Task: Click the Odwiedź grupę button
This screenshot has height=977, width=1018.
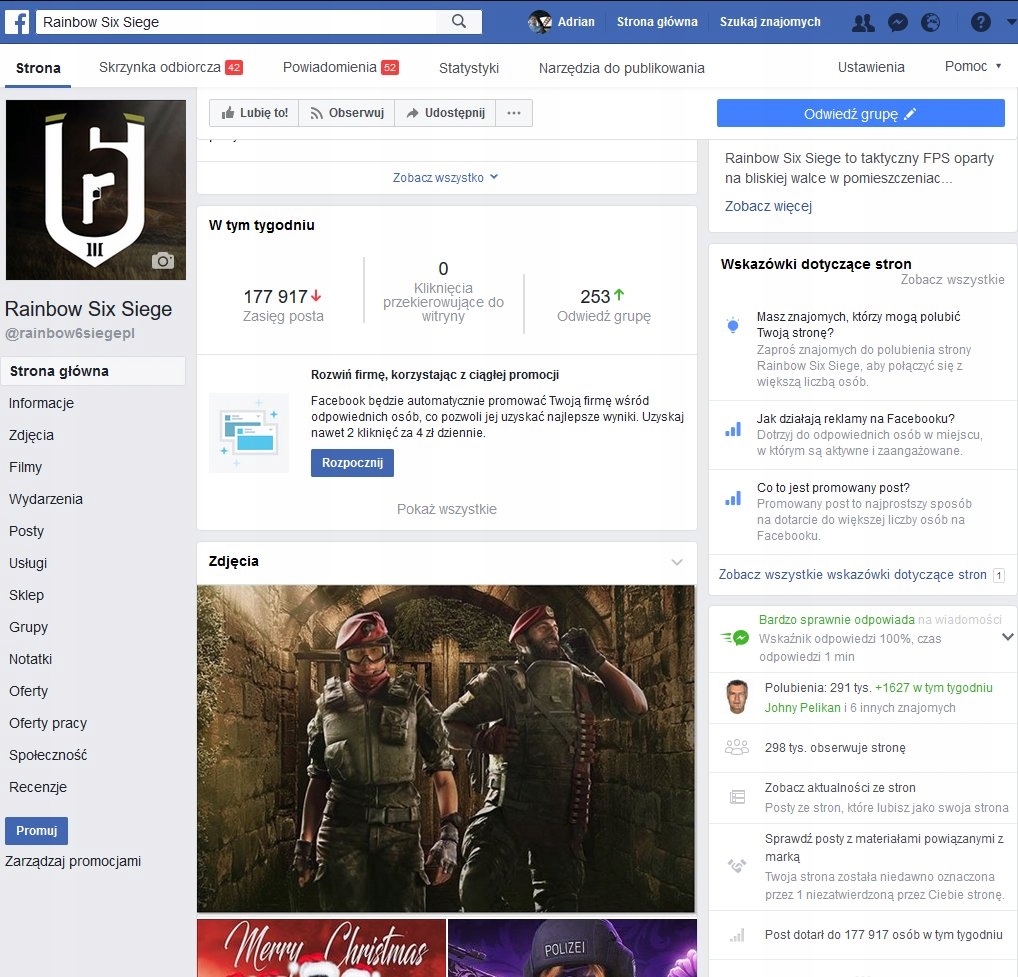Action: point(860,114)
